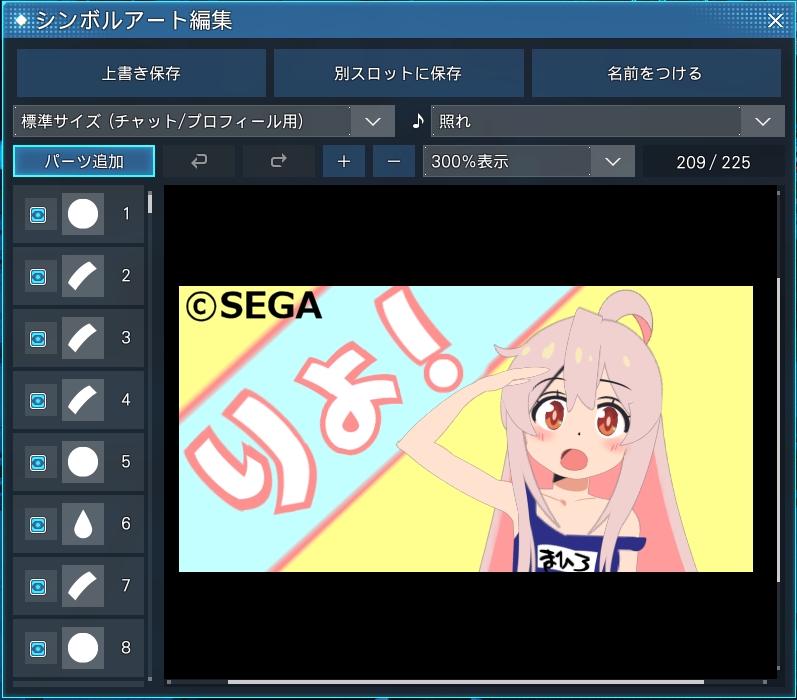797x700 pixels.
Task: Select the circle shape of layer 1
Action: 83,214
